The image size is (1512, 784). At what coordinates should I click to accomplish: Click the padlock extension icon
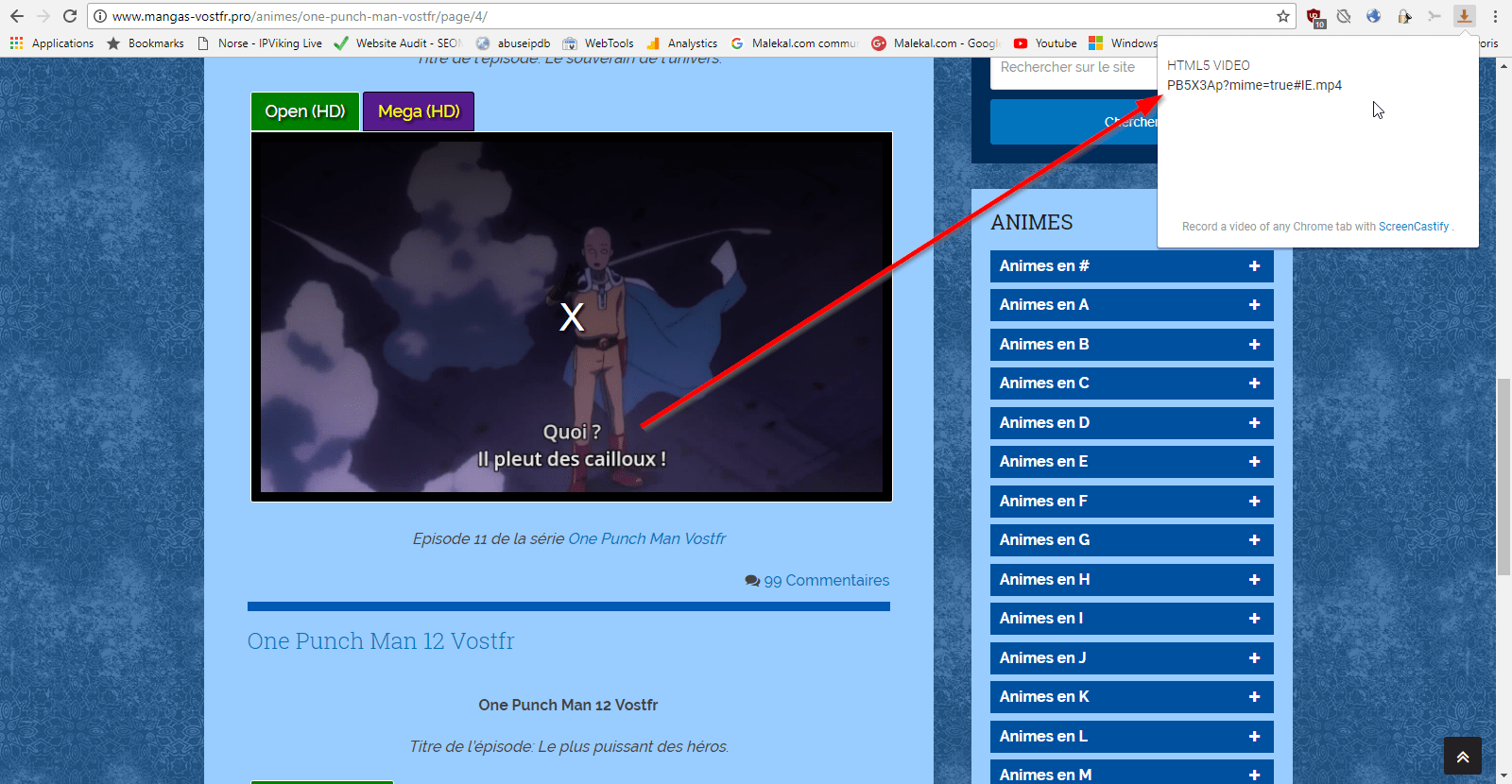(x=1404, y=16)
